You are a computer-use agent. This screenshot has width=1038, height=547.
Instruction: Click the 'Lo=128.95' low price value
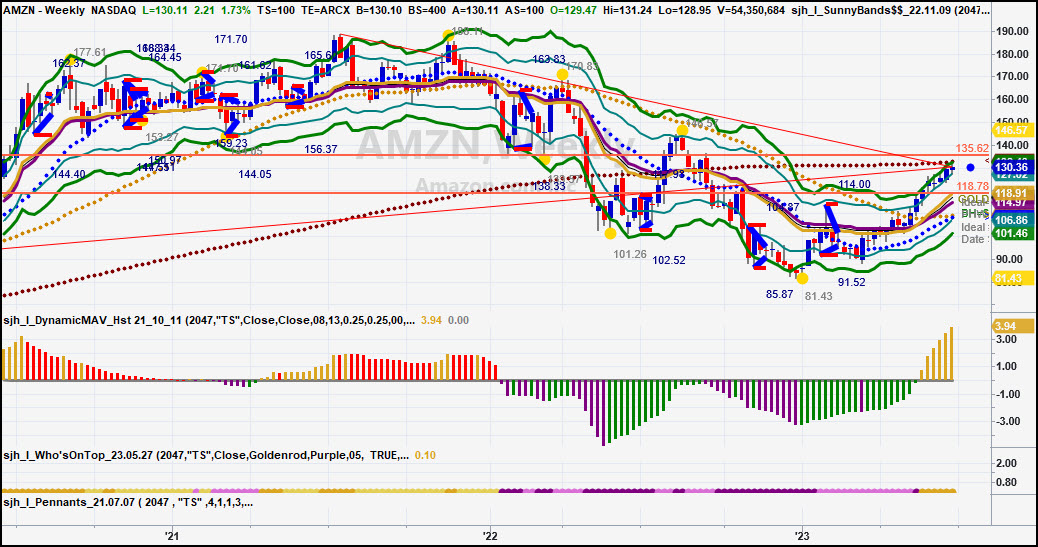(x=685, y=11)
